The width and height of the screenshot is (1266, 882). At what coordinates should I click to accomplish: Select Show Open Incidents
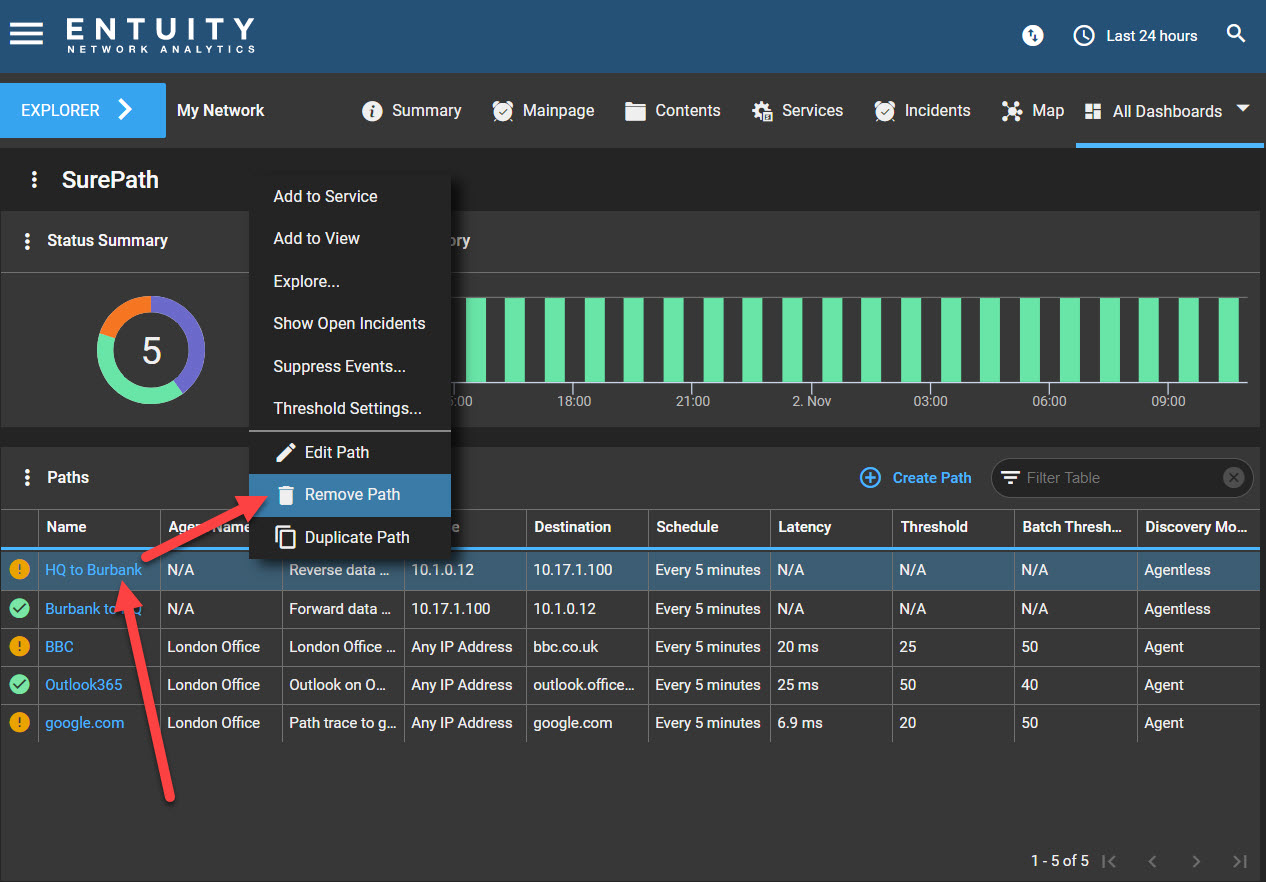click(x=350, y=323)
